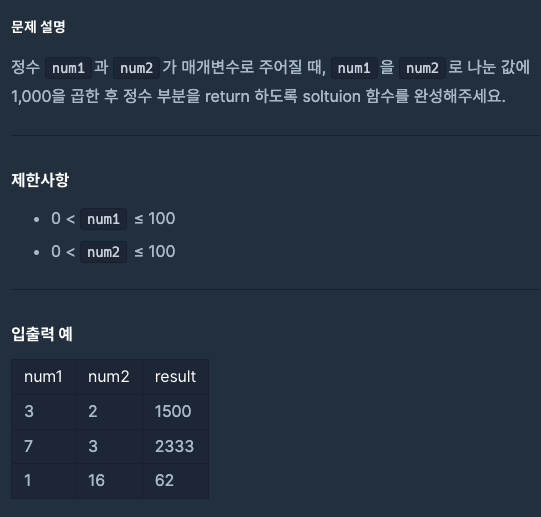This screenshot has width=541, height=517.
Task: Select result cell showing 62
Action: point(175,480)
